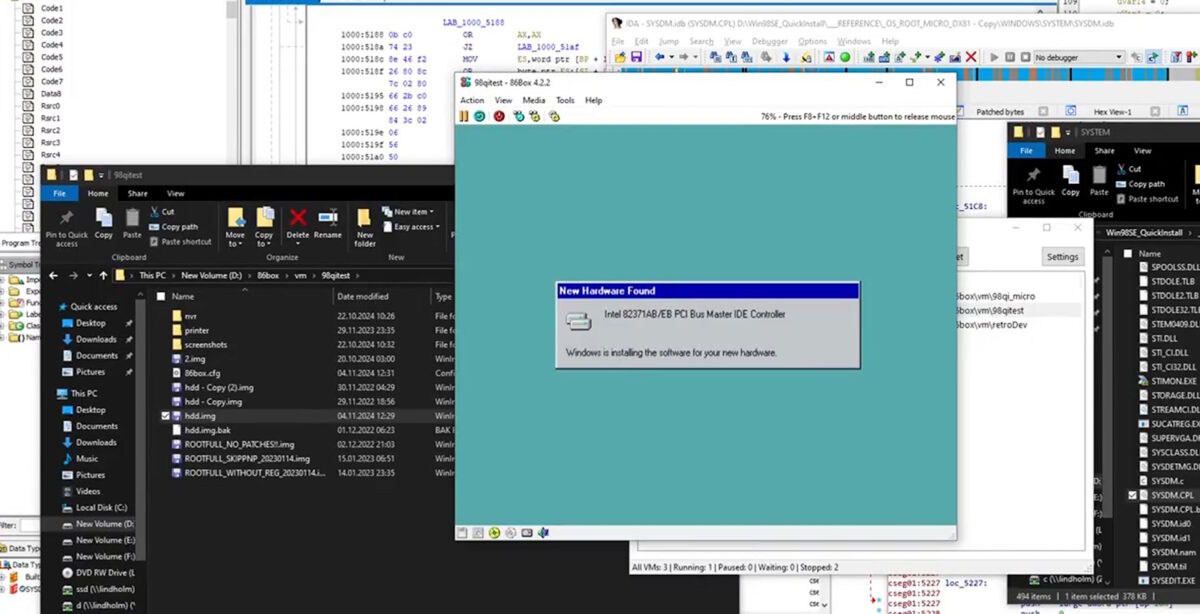1200x614 pixels.
Task: Click Pin to Quick access in SYSTEM Explorer
Action: click(1033, 184)
